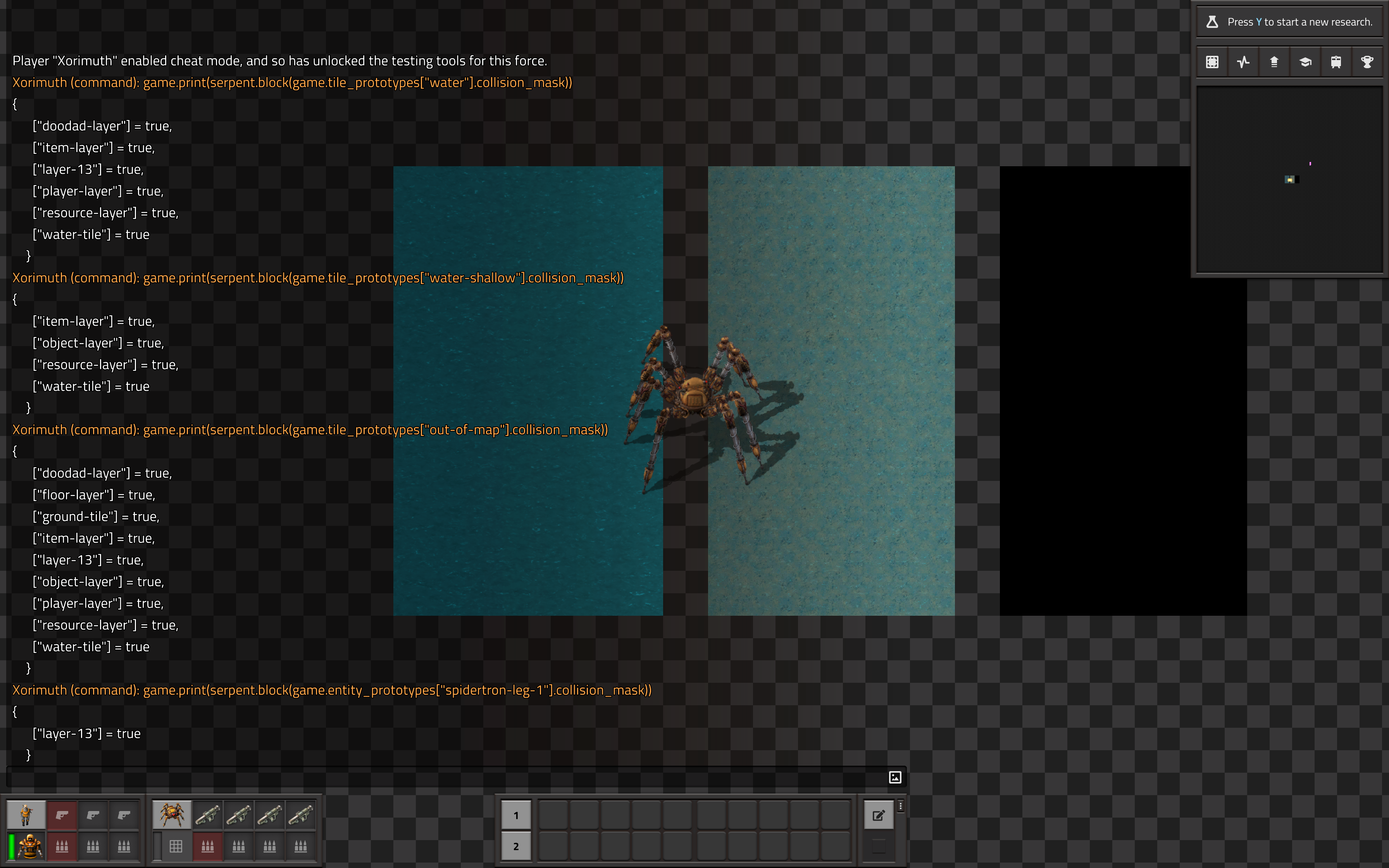Open the achievements trophy icon
The height and width of the screenshot is (868, 1389).
(x=1367, y=62)
